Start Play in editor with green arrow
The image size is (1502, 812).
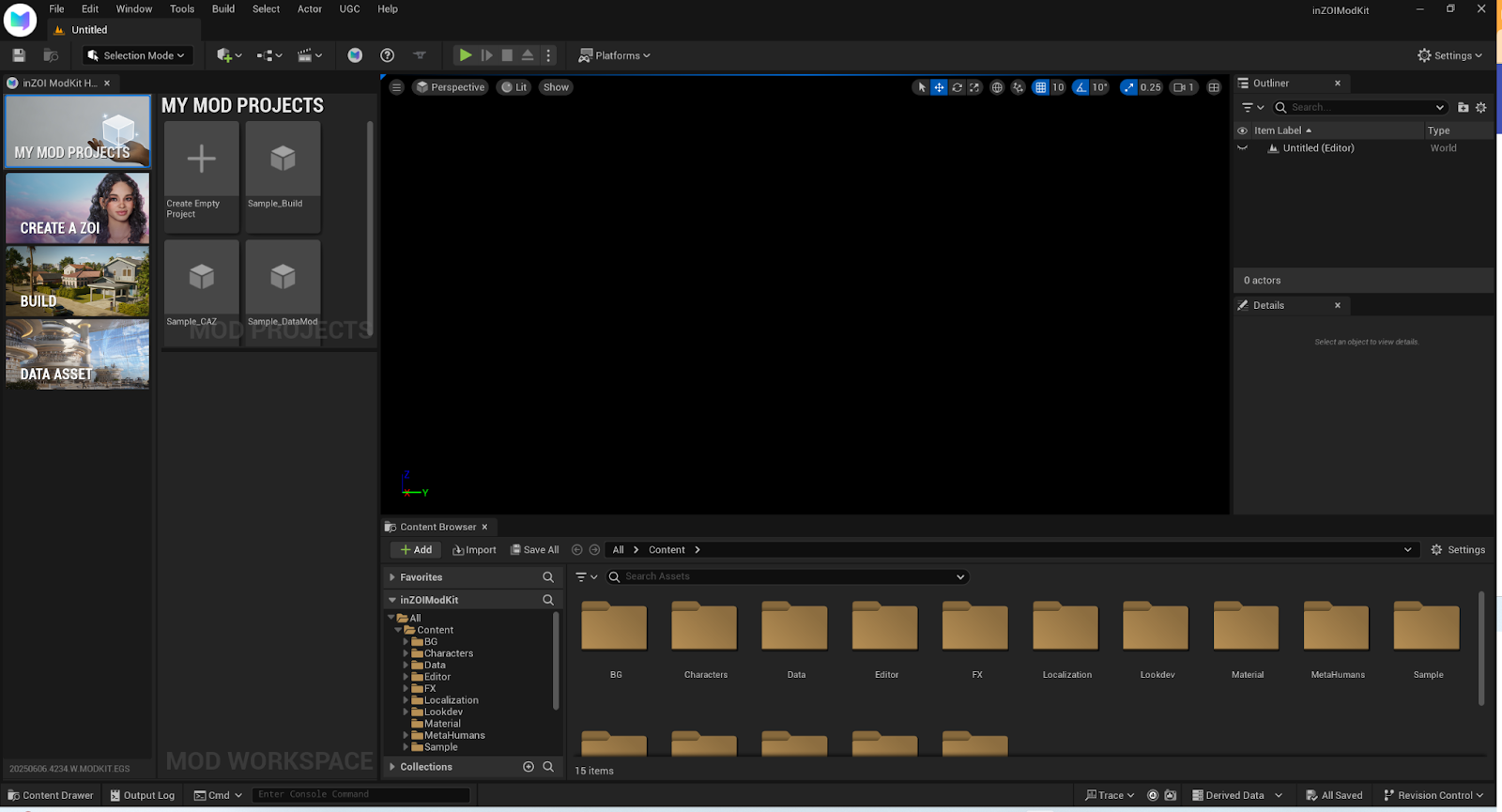point(465,55)
